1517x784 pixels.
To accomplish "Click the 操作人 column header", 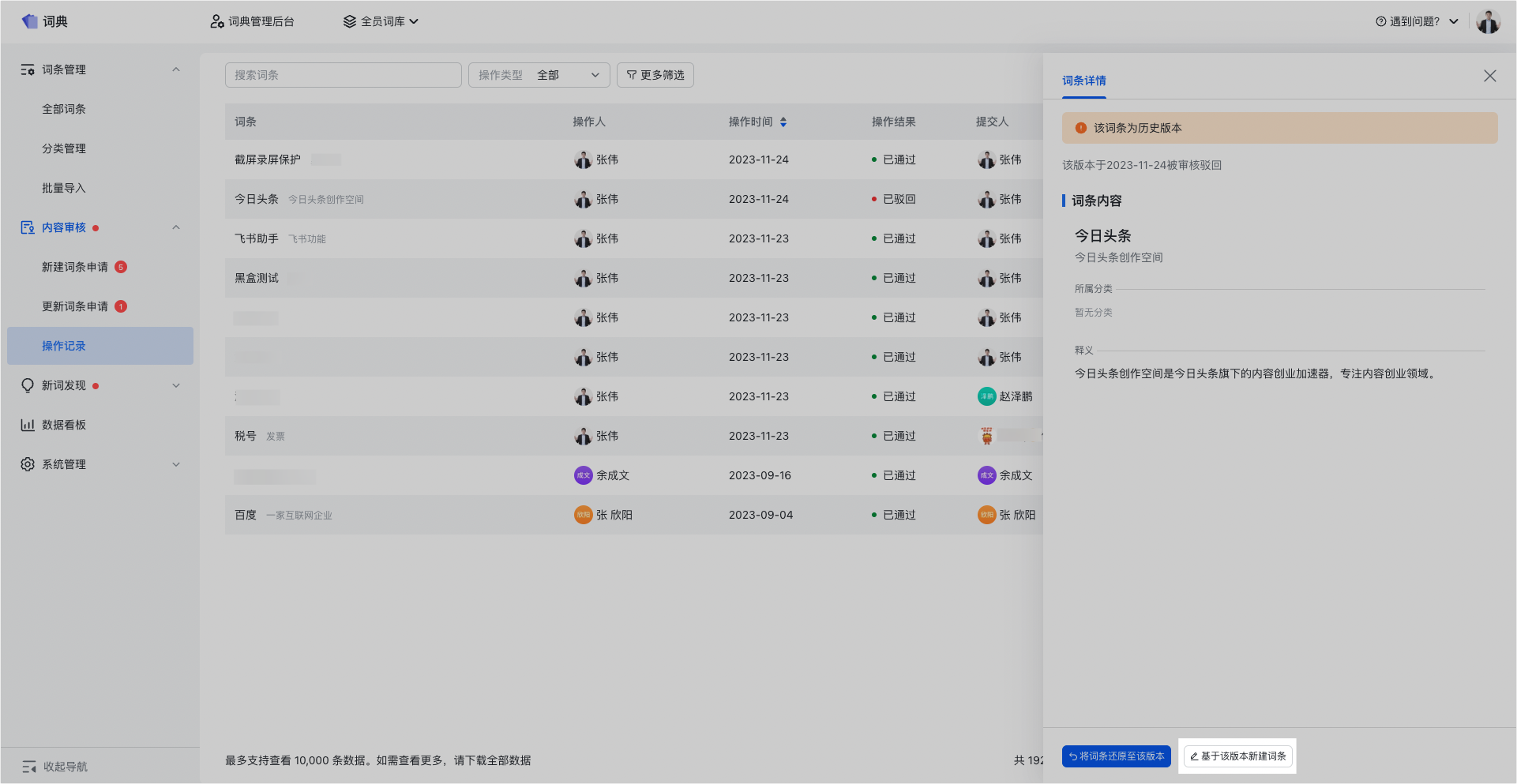I will click(589, 122).
